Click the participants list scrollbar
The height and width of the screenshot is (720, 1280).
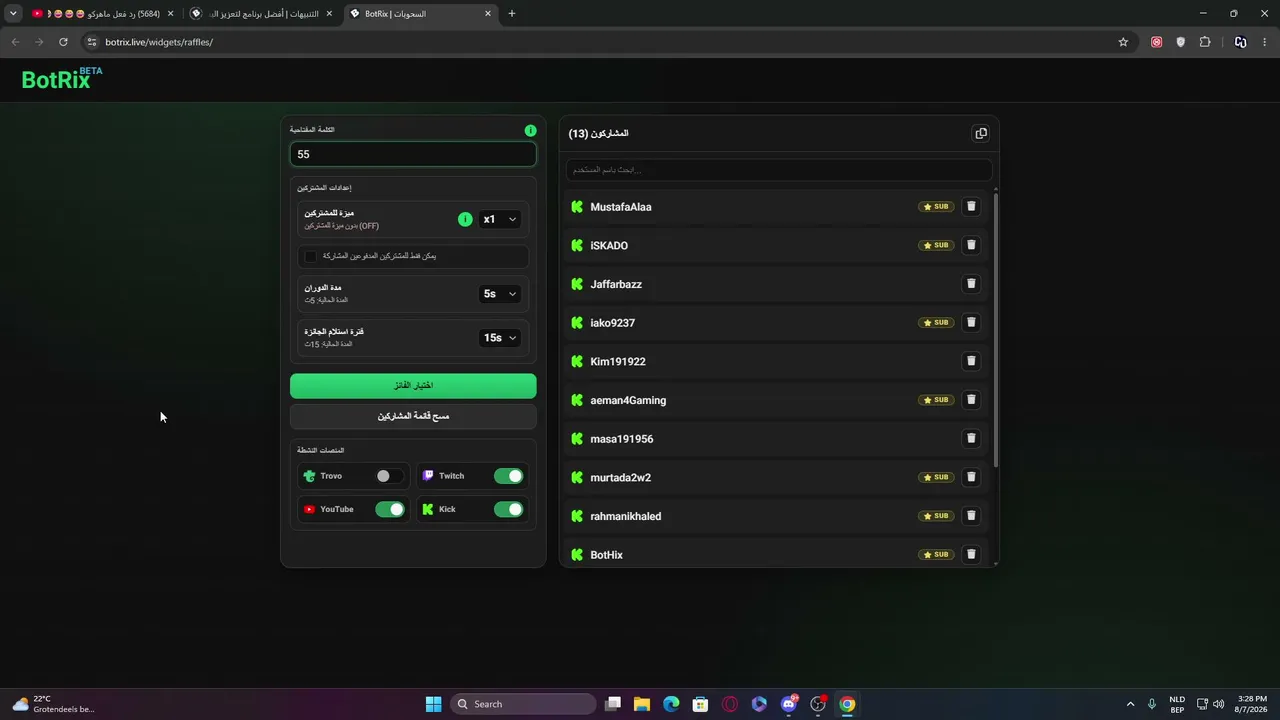click(x=996, y=329)
